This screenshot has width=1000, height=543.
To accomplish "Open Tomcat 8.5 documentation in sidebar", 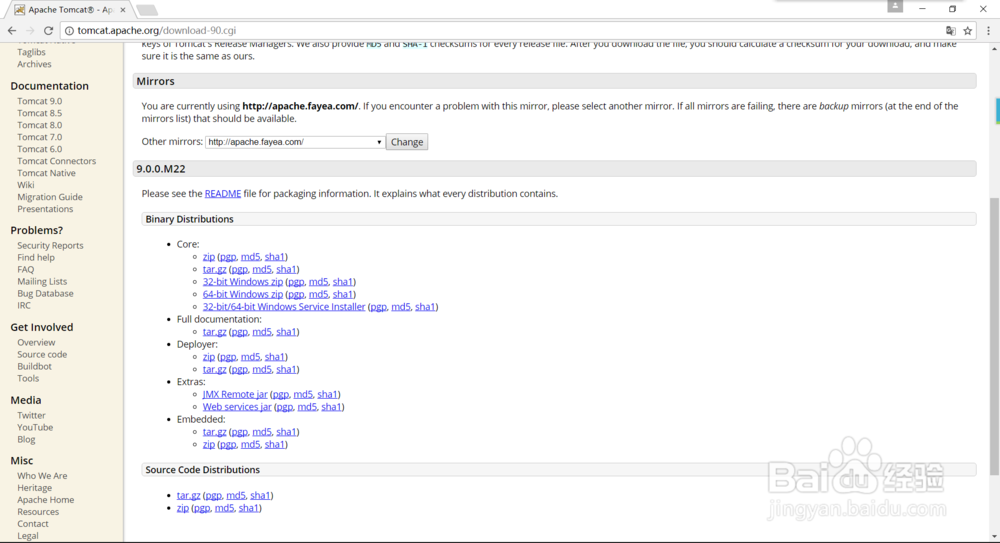I will click(x=40, y=113).
